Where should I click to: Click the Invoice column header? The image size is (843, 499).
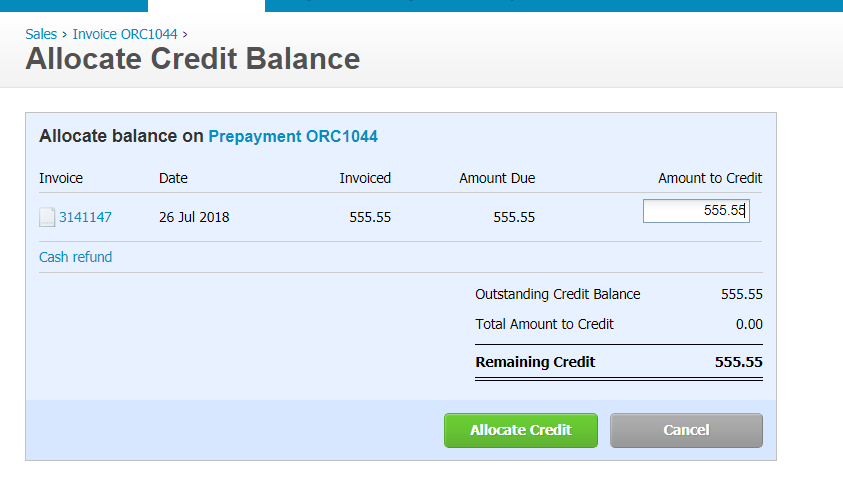[x=61, y=178]
